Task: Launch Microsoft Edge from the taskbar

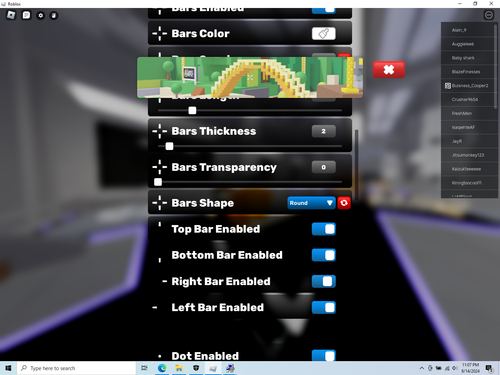Action: 162,368
